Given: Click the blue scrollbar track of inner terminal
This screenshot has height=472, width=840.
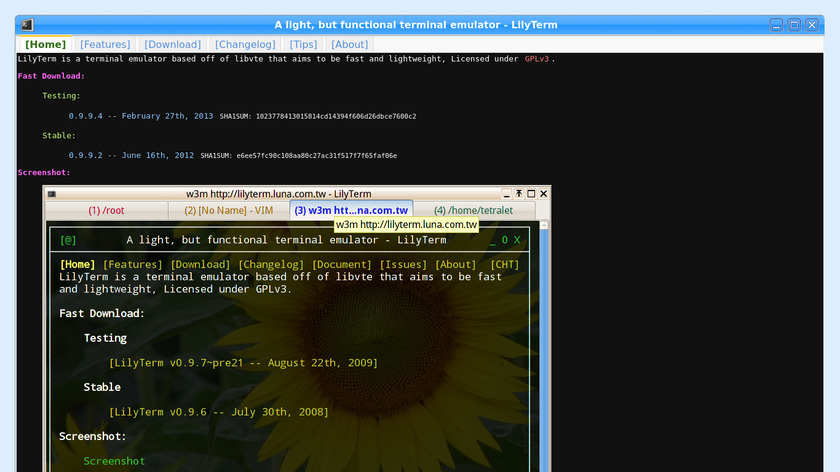Looking at the screenshot, I should [544, 351].
